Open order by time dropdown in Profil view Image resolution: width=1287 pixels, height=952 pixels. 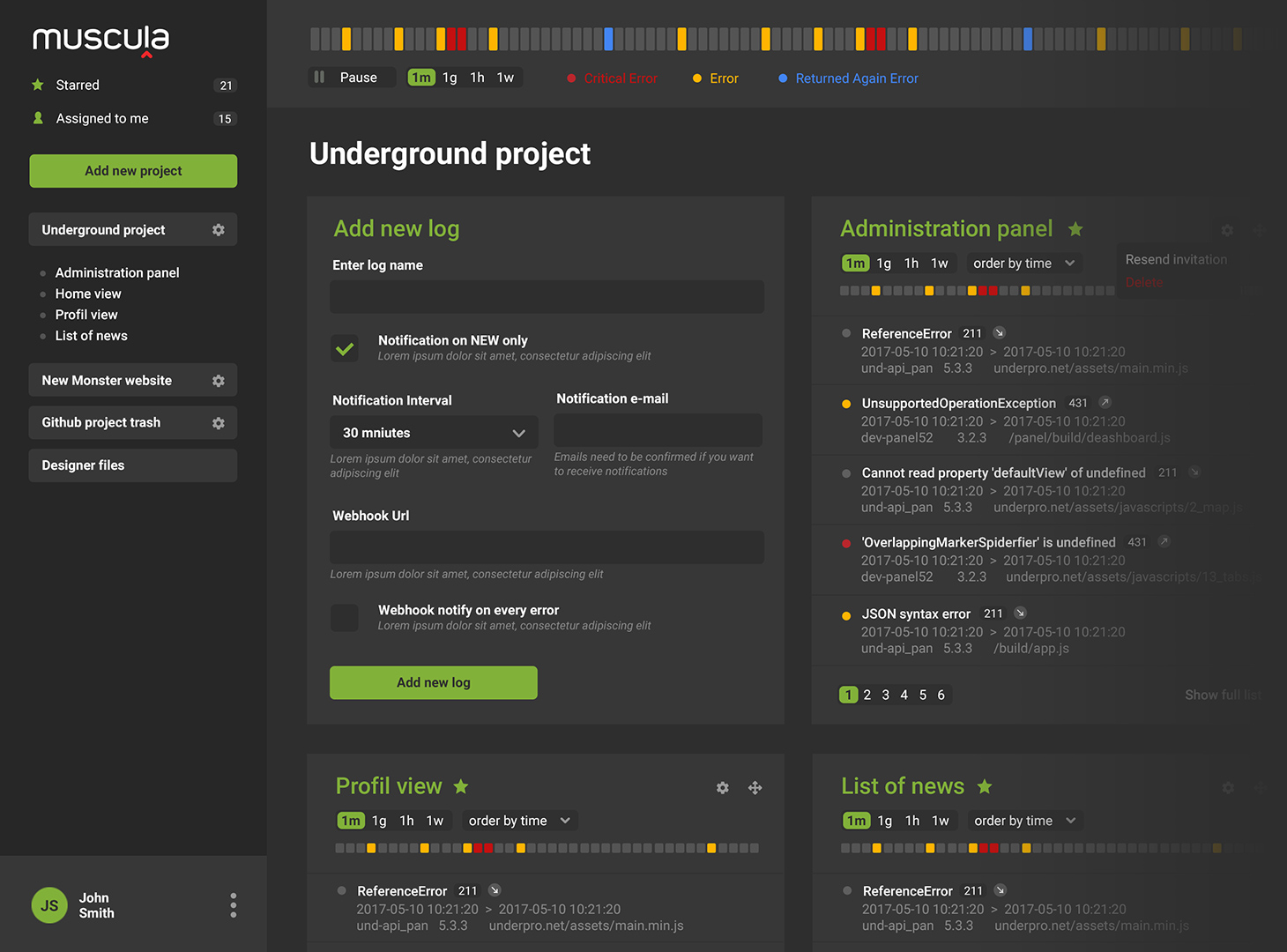coord(520,821)
